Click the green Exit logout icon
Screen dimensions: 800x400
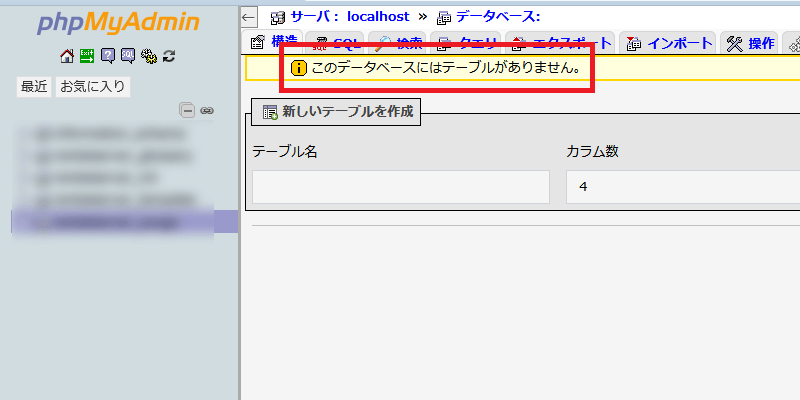pos(87,56)
